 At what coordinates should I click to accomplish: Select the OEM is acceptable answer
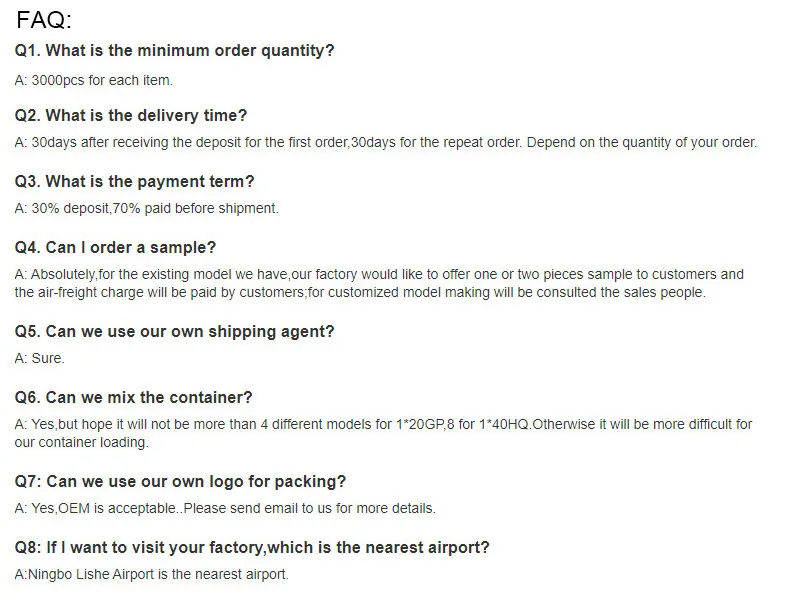point(225,508)
